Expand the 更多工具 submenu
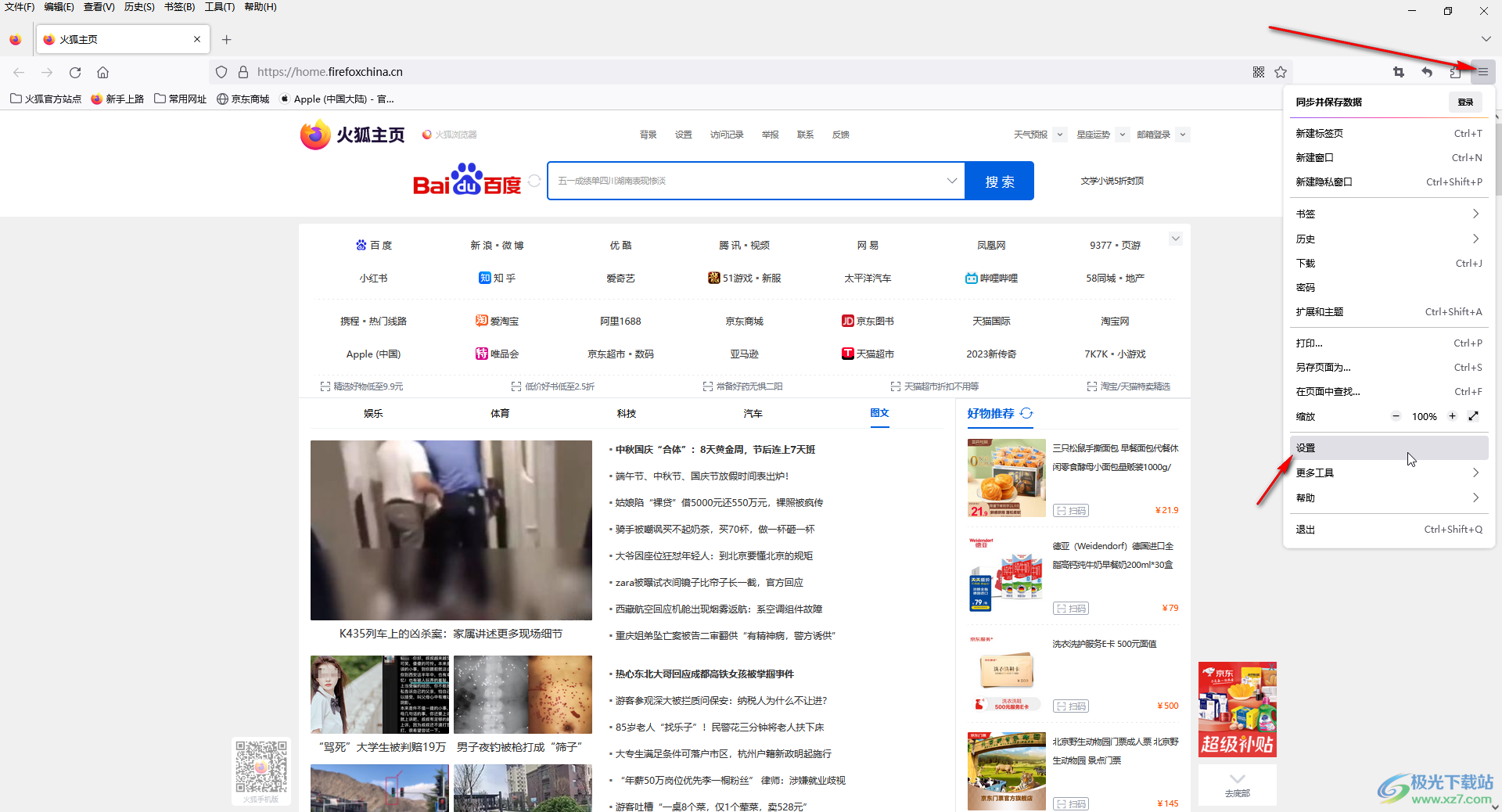Viewport: 1502px width, 812px height. tap(1389, 472)
